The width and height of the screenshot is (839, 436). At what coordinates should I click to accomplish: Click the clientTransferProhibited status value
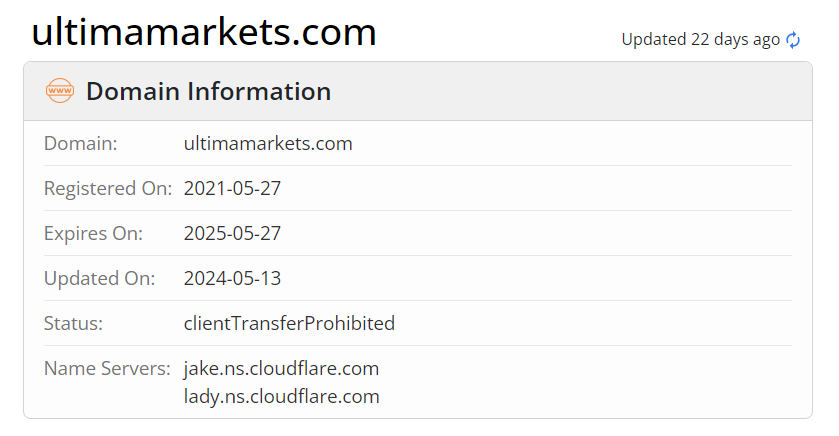(x=289, y=323)
